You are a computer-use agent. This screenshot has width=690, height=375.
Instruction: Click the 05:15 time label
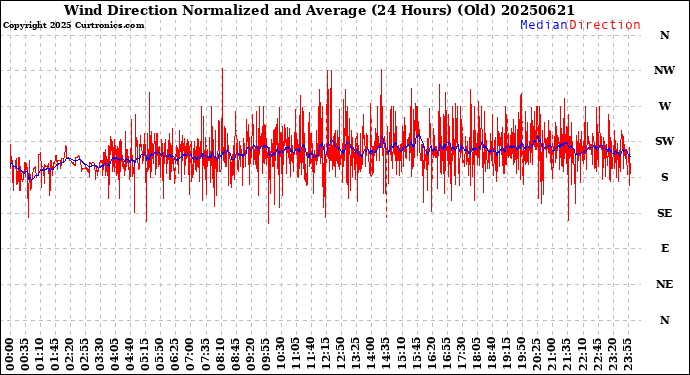(144, 354)
